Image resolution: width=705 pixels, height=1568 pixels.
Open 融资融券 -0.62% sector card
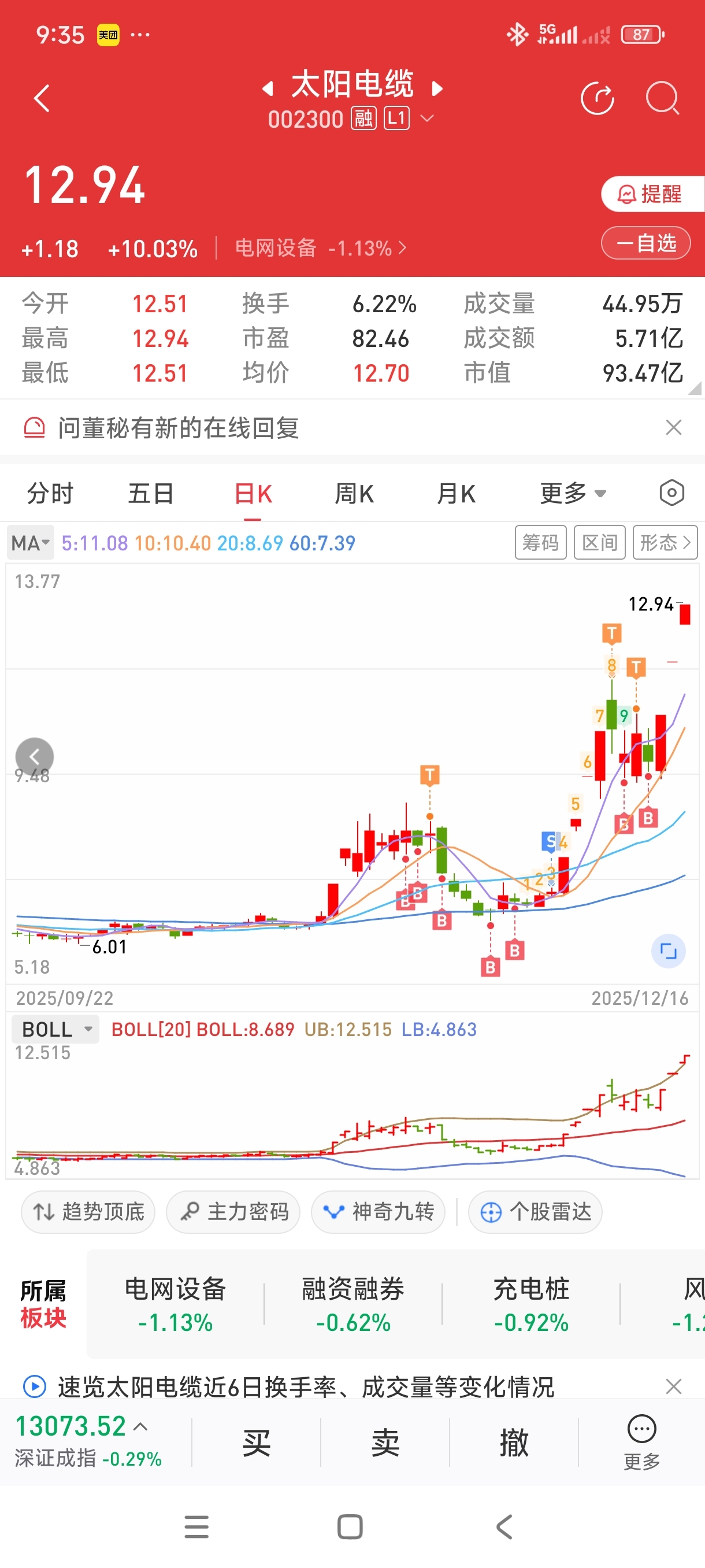coord(353,1304)
